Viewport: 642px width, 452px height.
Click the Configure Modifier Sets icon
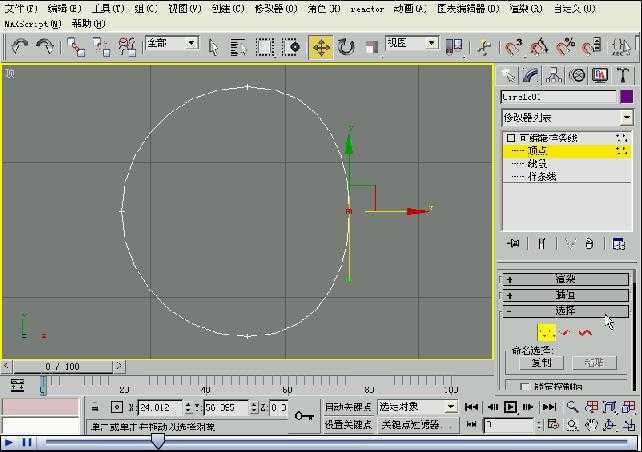(x=619, y=244)
